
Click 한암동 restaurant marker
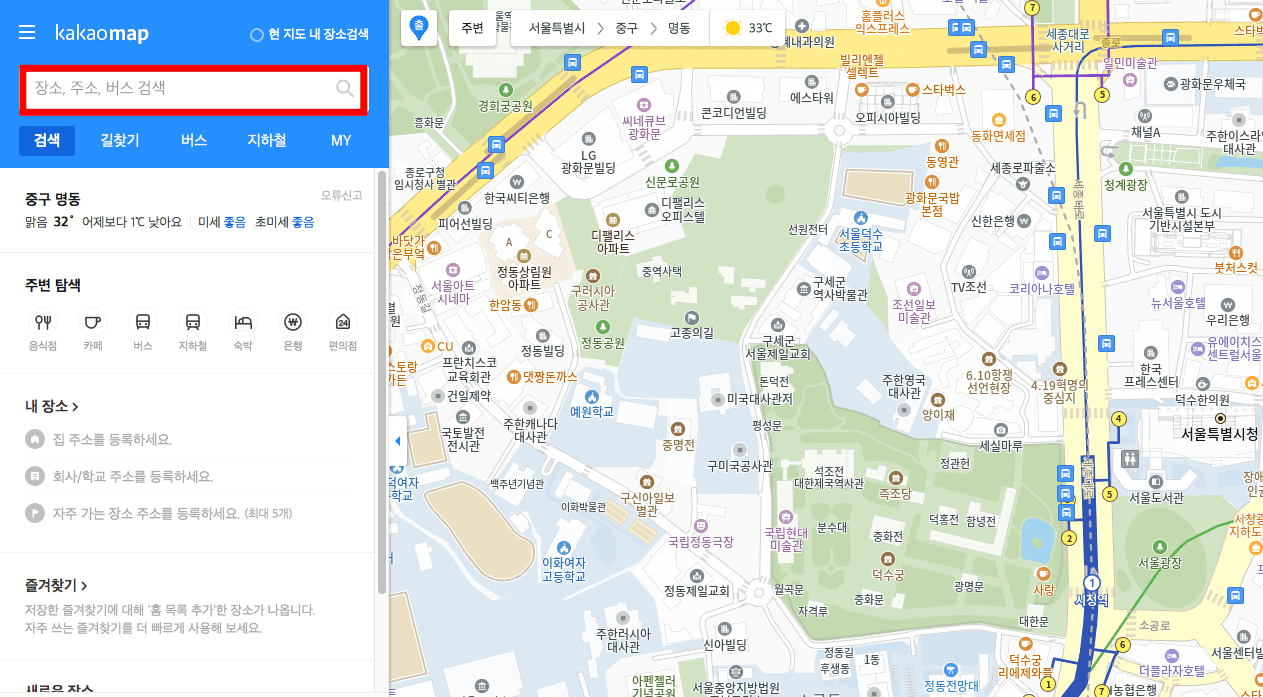tap(532, 304)
